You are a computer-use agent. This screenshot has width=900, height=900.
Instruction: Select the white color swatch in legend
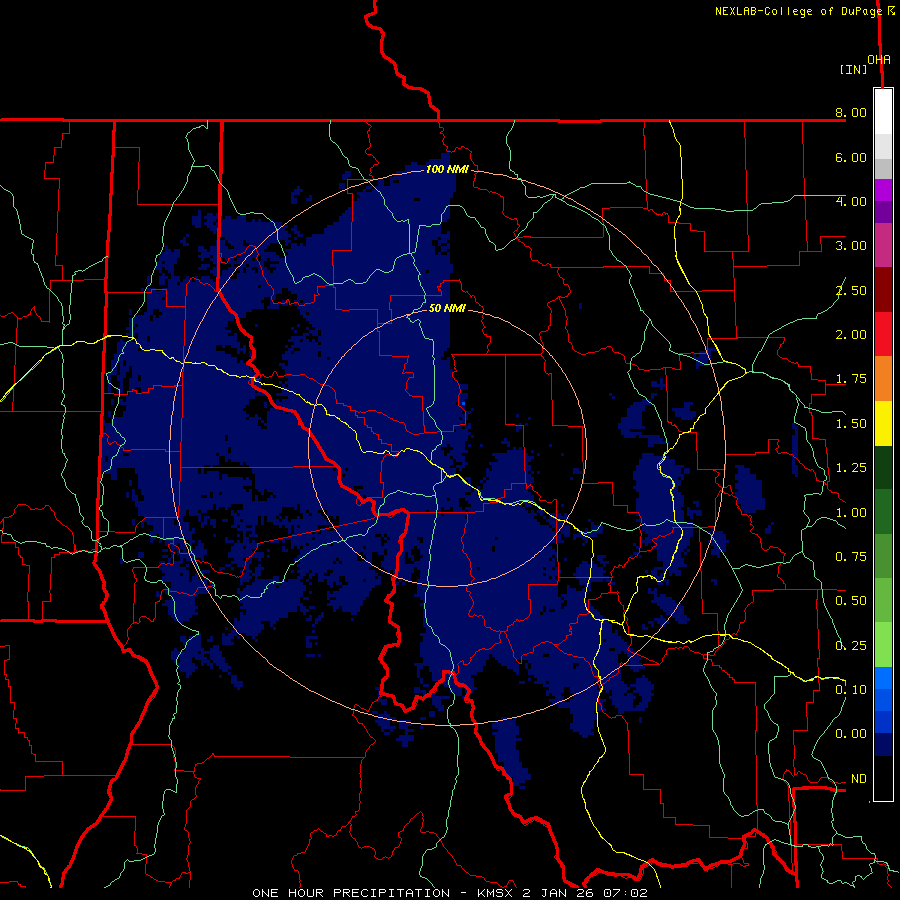click(883, 112)
